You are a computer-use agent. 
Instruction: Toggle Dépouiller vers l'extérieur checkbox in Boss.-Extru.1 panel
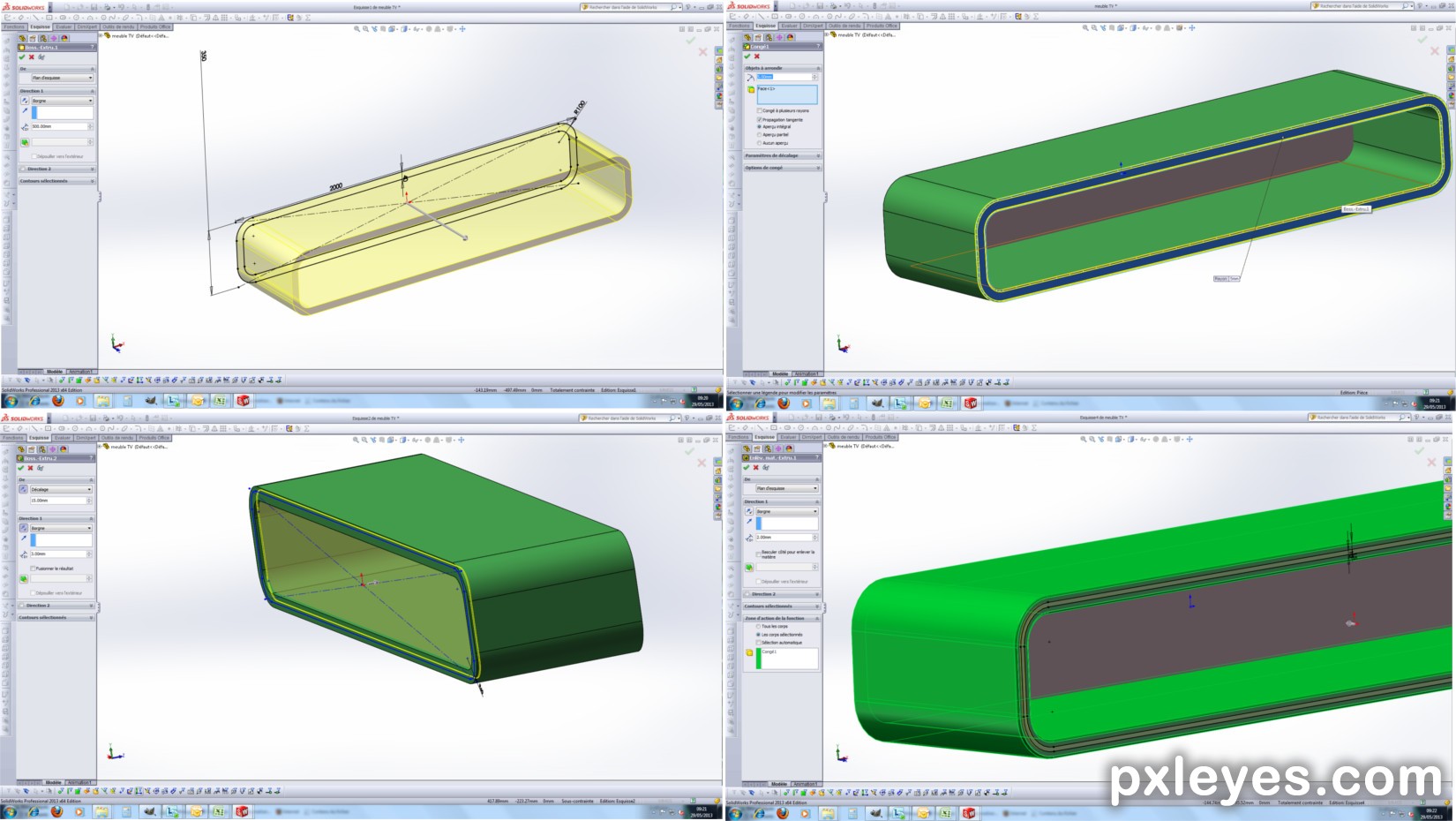click(34, 156)
